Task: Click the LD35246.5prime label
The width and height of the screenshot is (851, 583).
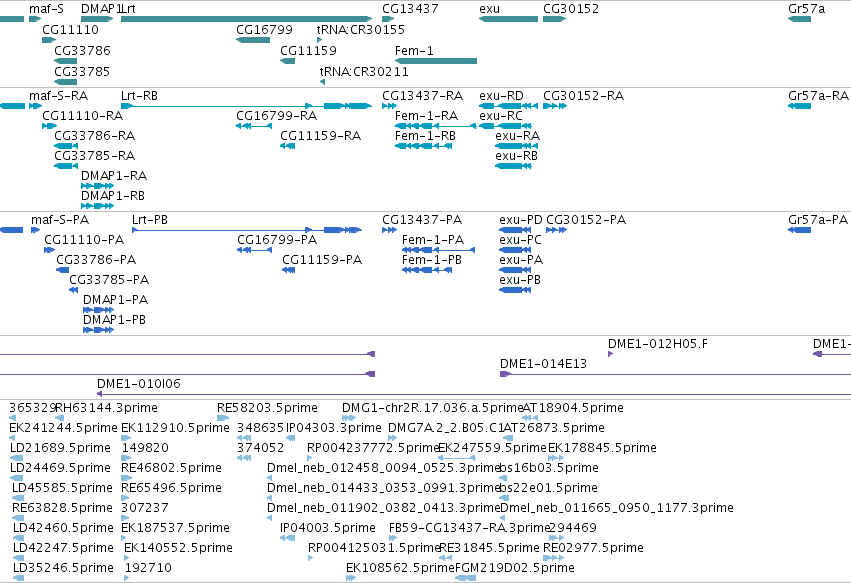Action: (x=63, y=568)
